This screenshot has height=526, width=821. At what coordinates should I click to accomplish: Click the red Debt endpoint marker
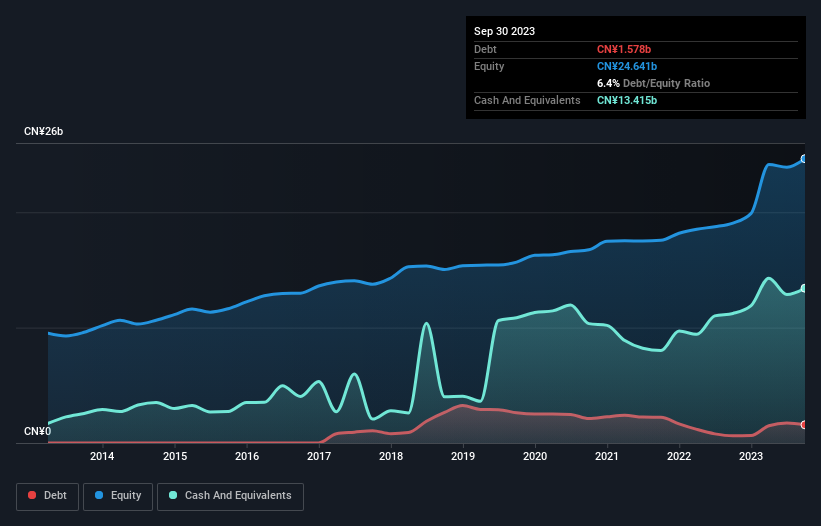[x=804, y=424]
